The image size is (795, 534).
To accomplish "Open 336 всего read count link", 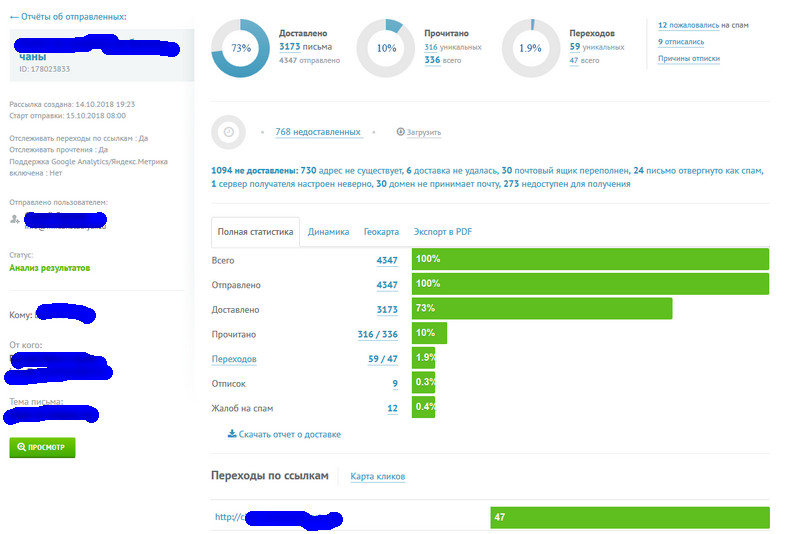I will [x=443, y=60].
